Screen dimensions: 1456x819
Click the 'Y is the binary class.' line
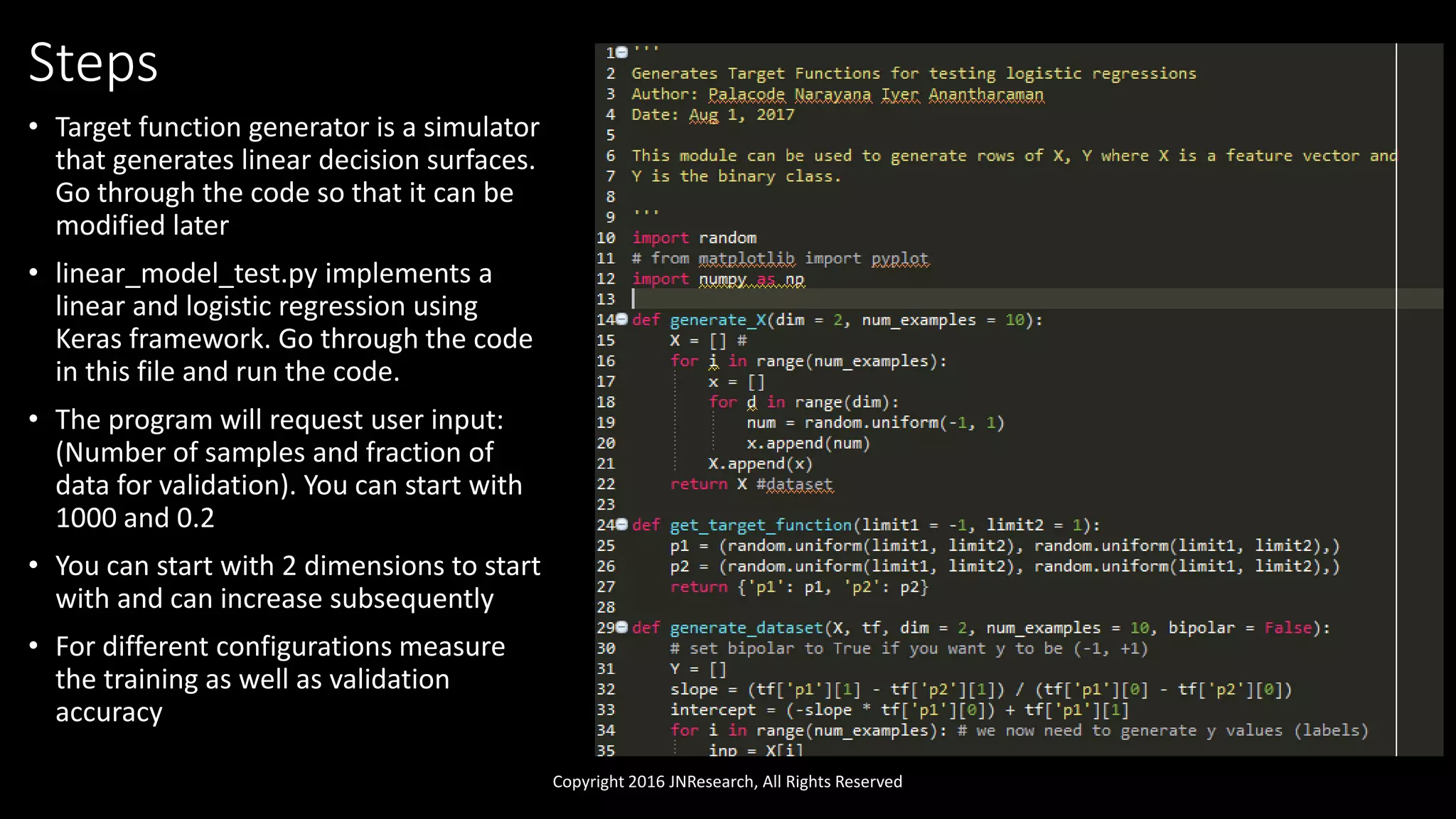tap(736, 176)
